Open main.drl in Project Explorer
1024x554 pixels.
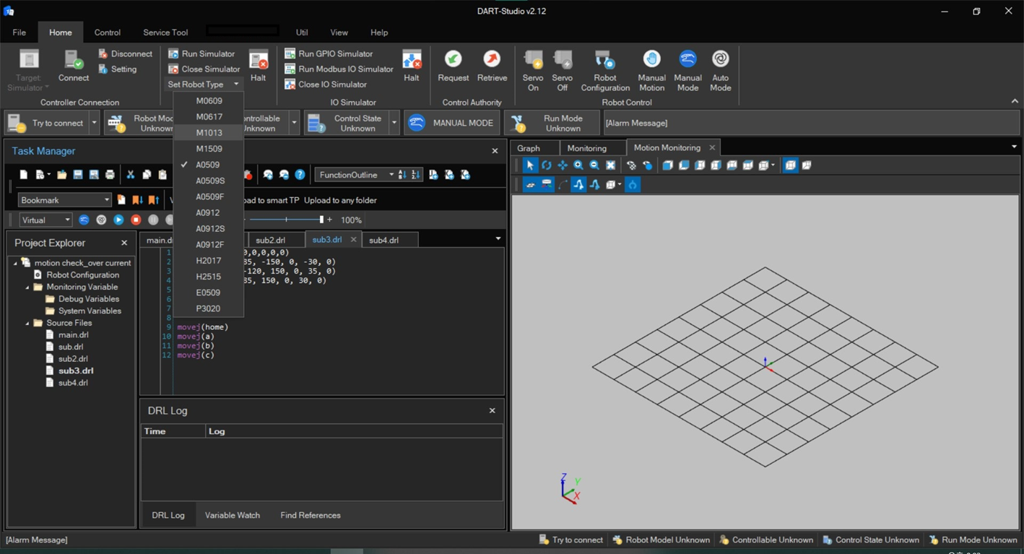click(x=73, y=335)
